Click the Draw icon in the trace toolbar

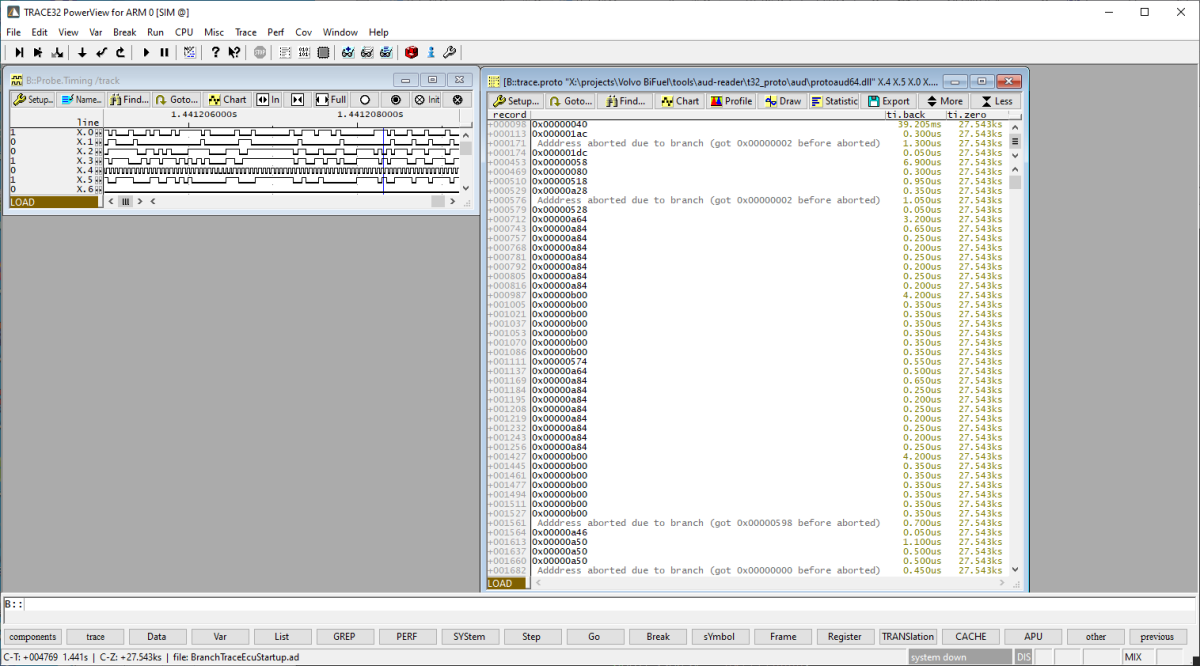(x=784, y=101)
